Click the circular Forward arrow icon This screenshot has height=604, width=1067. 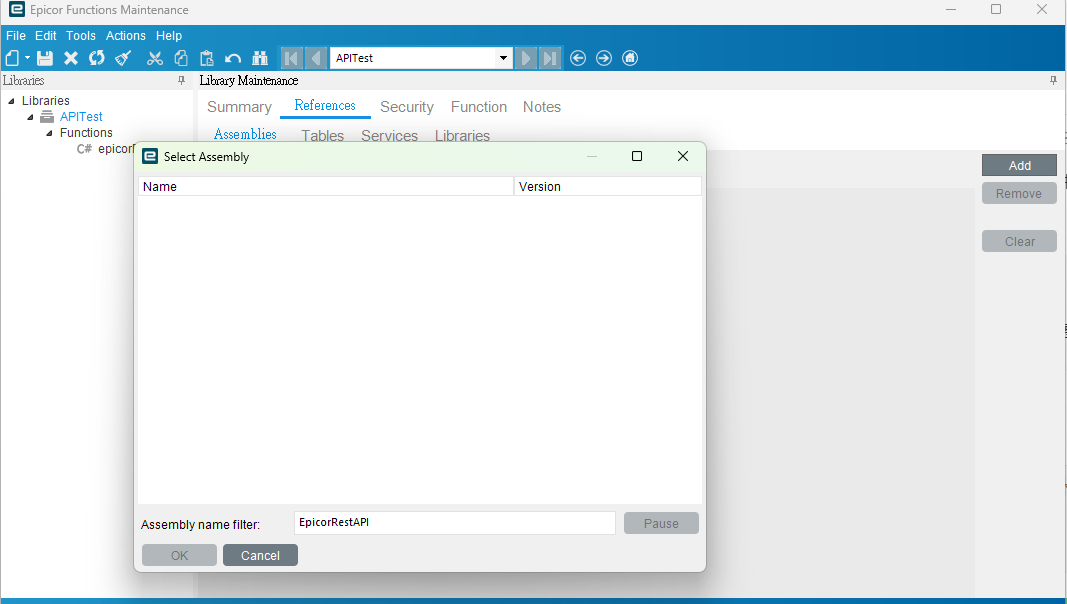tap(604, 58)
